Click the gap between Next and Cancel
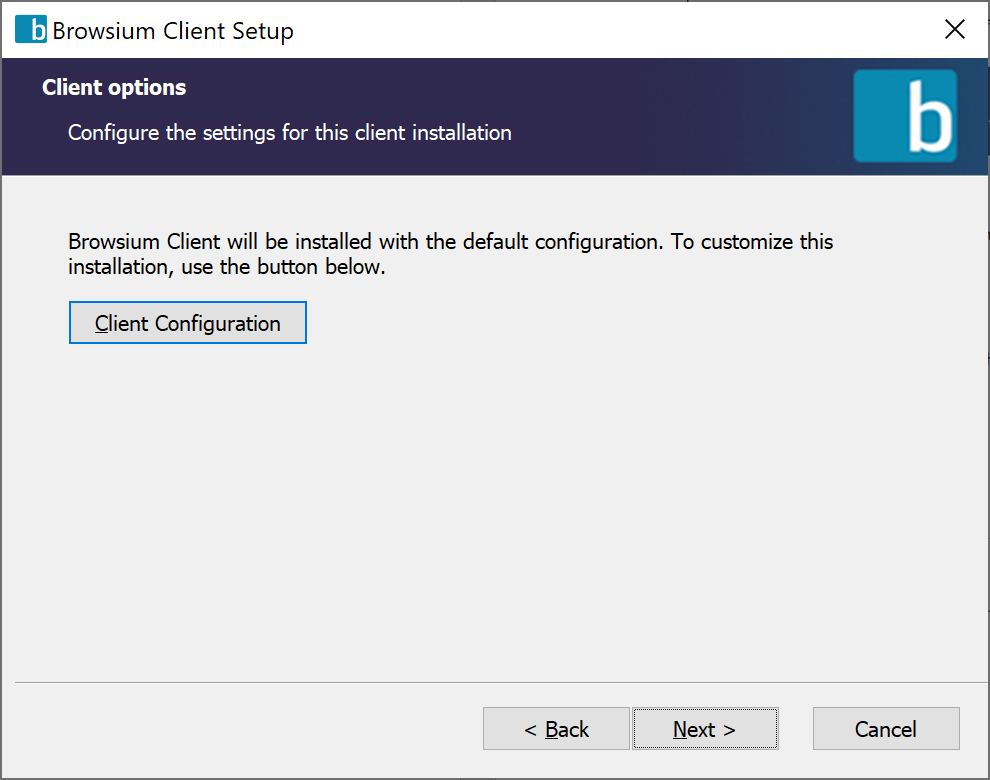This screenshot has height=780, width=990. click(795, 729)
